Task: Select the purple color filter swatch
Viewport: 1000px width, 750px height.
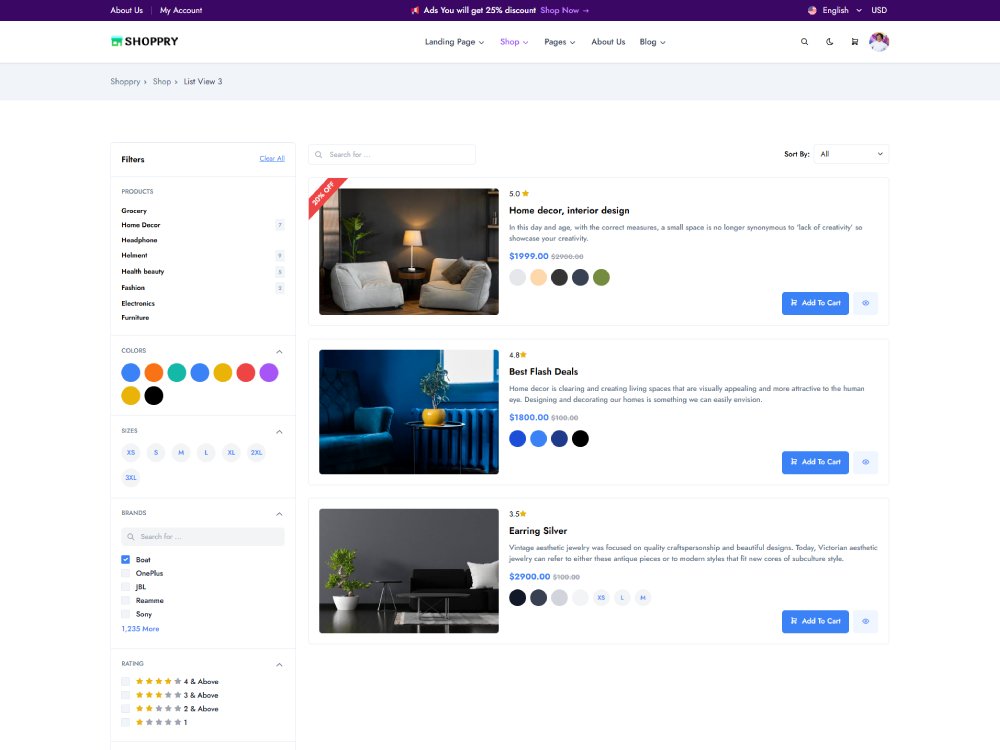Action: (x=268, y=373)
